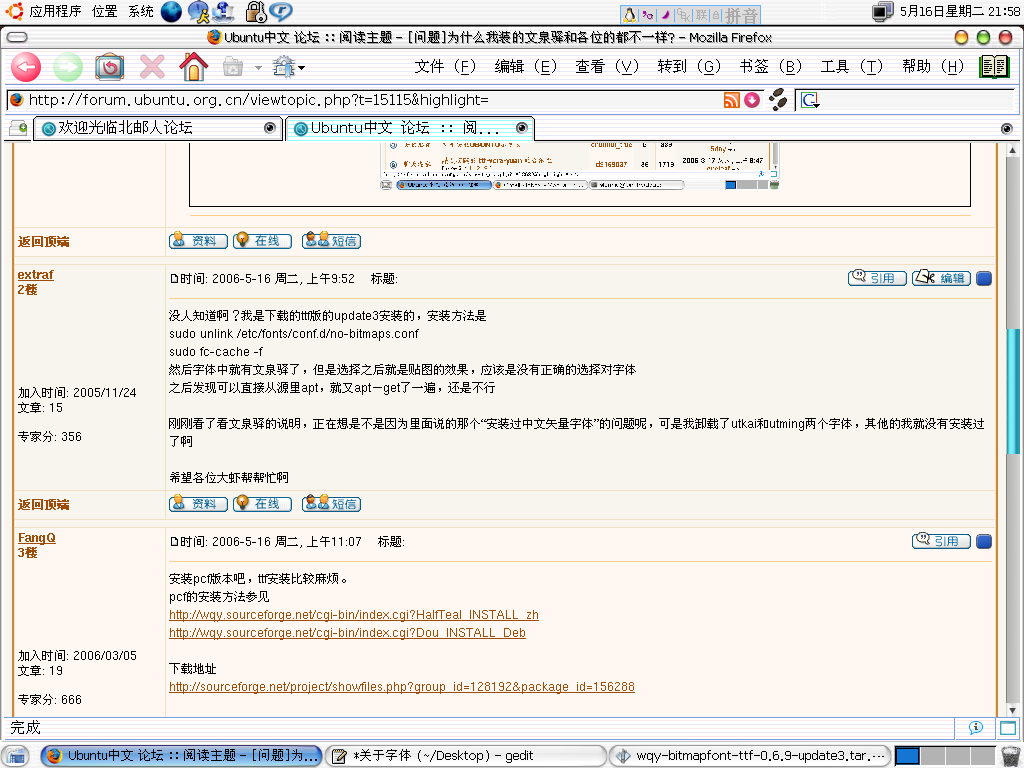Launch the blue globe browser launcher
Image resolution: width=1024 pixels, height=768 pixels.
[171, 11]
